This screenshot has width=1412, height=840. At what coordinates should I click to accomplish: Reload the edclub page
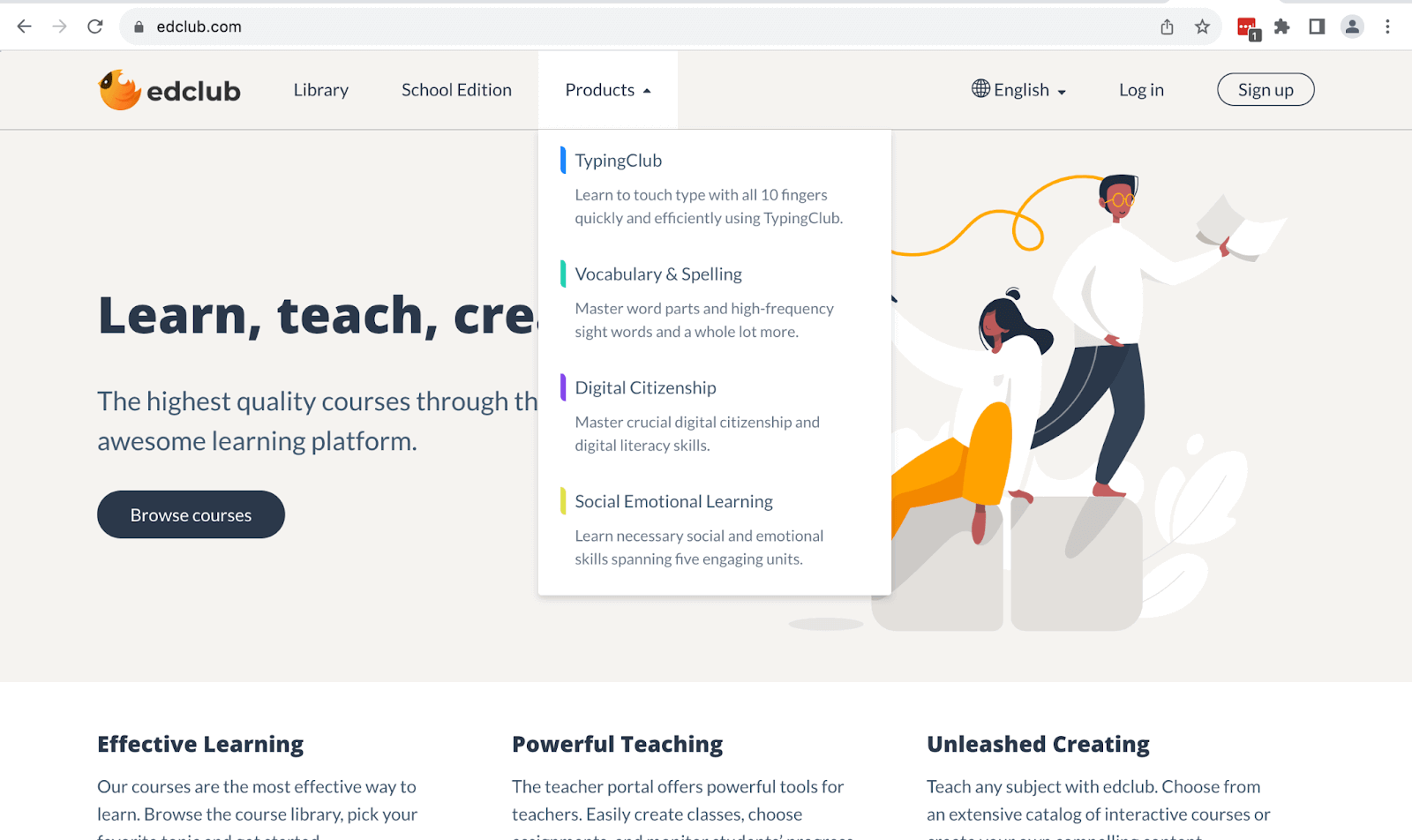coord(95,26)
